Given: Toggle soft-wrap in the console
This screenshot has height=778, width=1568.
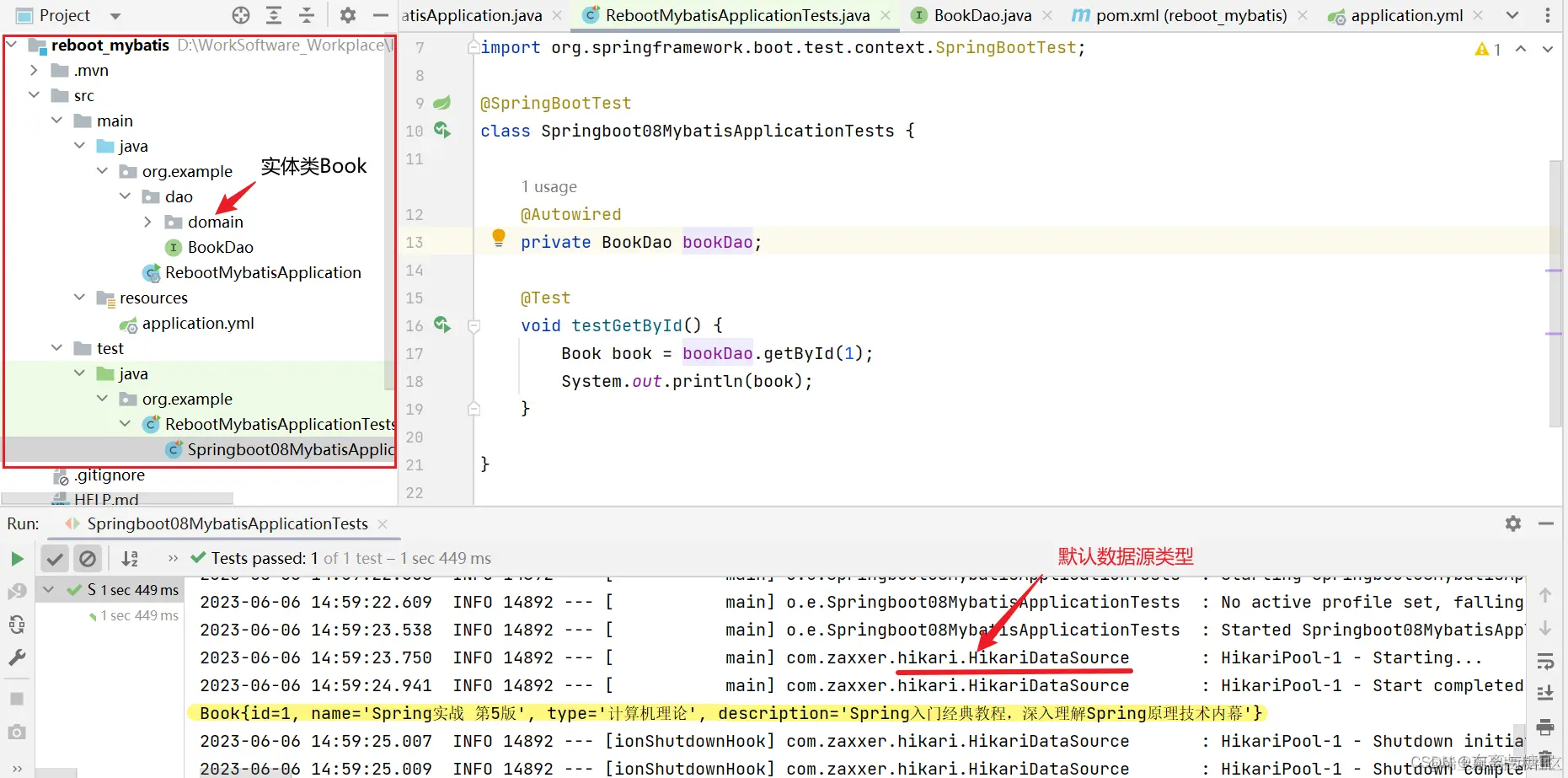Looking at the screenshot, I should coord(1545,661).
